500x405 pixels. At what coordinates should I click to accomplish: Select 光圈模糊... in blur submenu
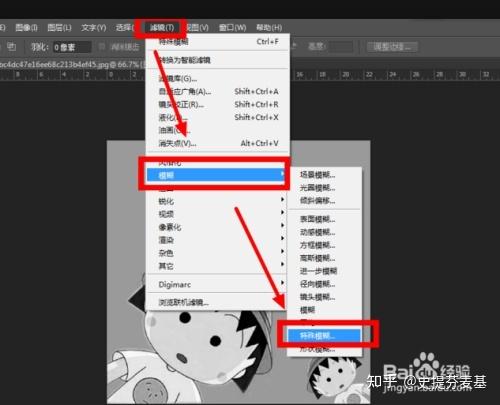click(x=324, y=188)
